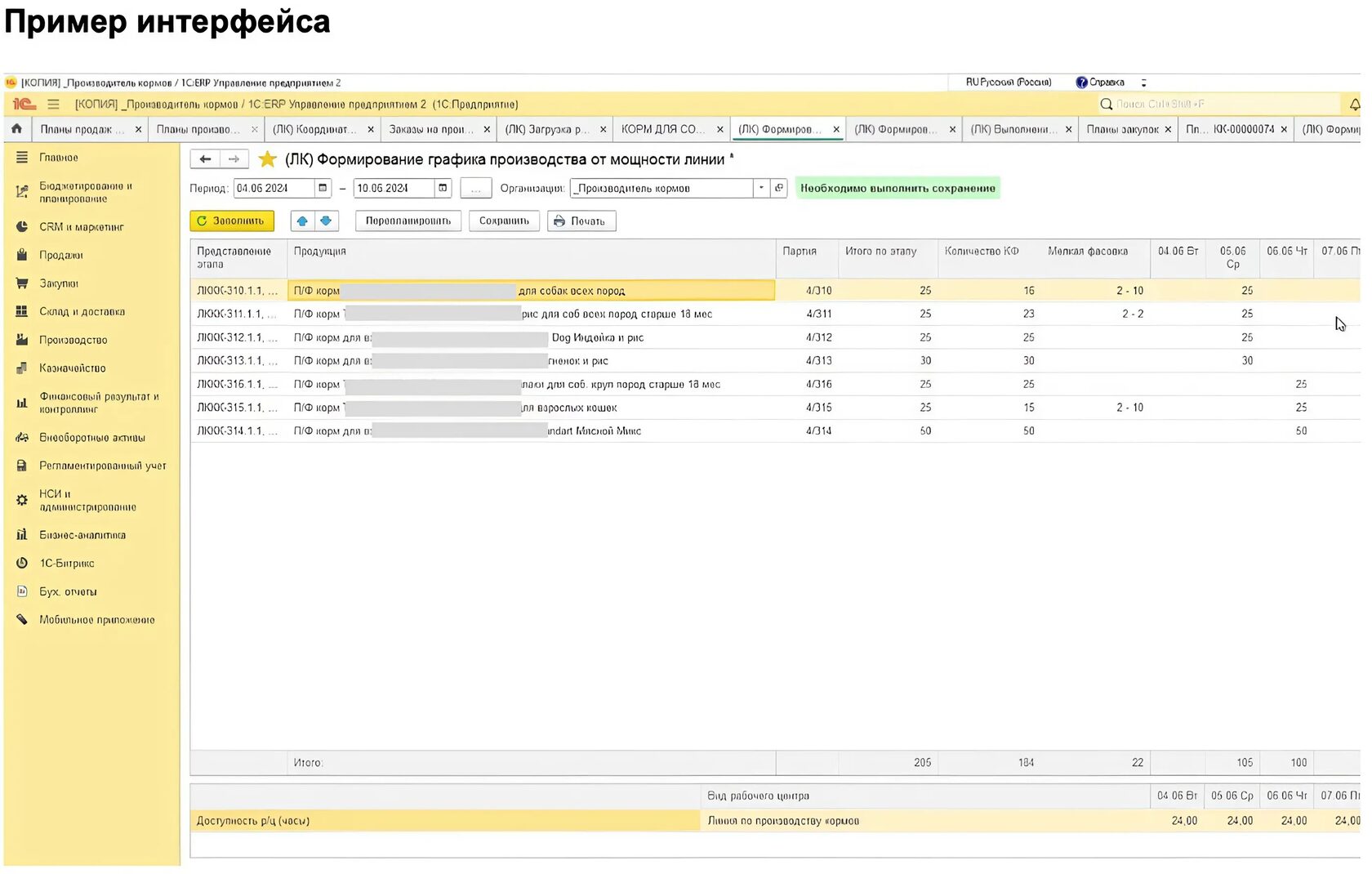This screenshot has width=1372, height=874.
Task: Open the Бизнес-аналитика section
Action: (82, 536)
